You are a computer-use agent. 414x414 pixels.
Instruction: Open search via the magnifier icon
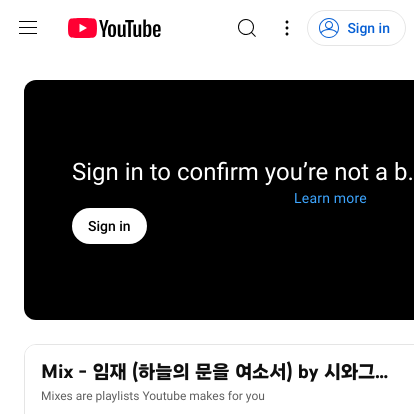(247, 28)
